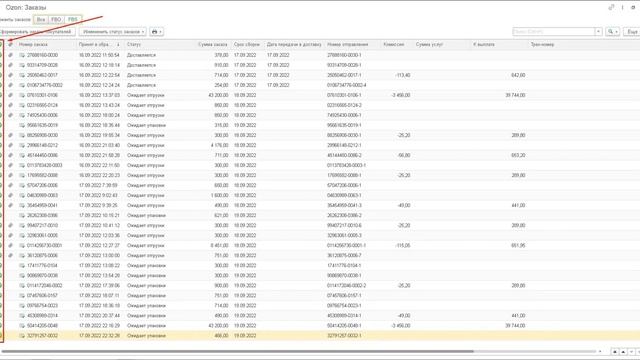Go to the first row with the list-top arrow button
This screenshot has height=360, width=640.
[x=615, y=351]
